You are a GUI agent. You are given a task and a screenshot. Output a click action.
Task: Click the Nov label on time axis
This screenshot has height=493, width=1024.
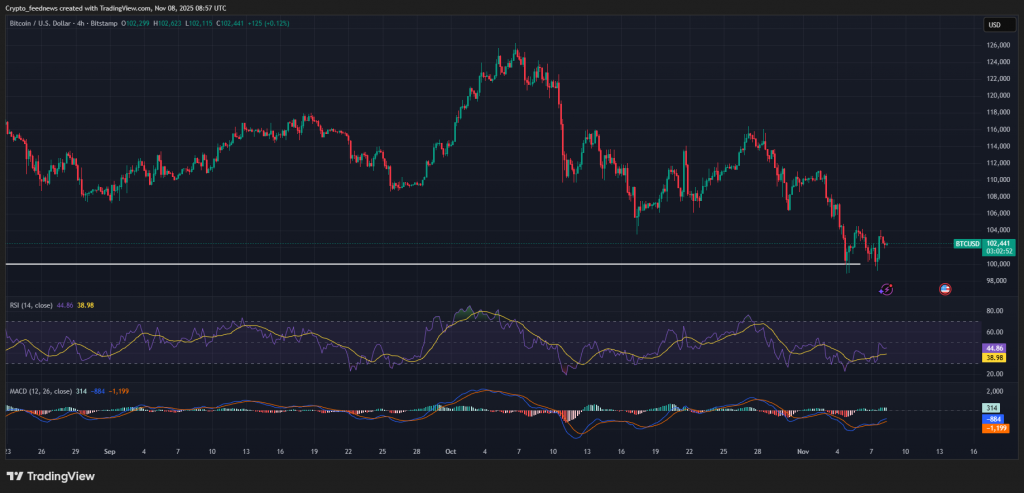802,452
